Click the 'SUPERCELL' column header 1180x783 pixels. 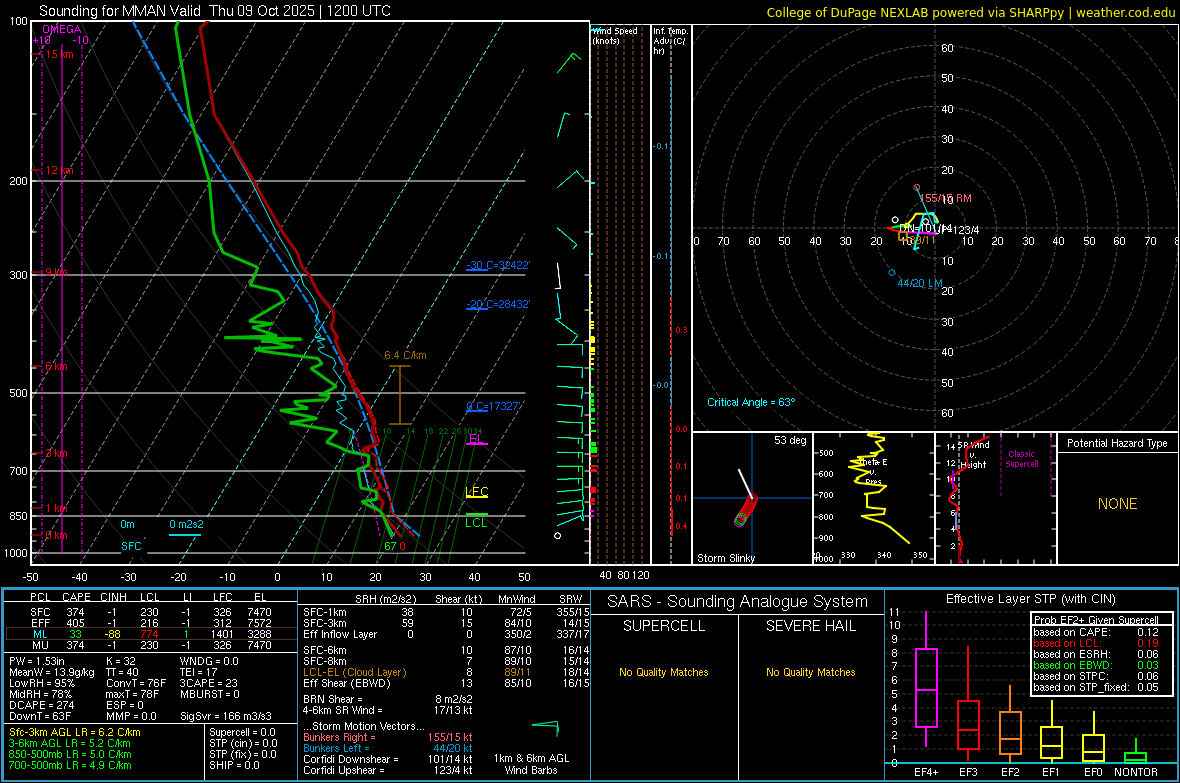(x=664, y=626)
